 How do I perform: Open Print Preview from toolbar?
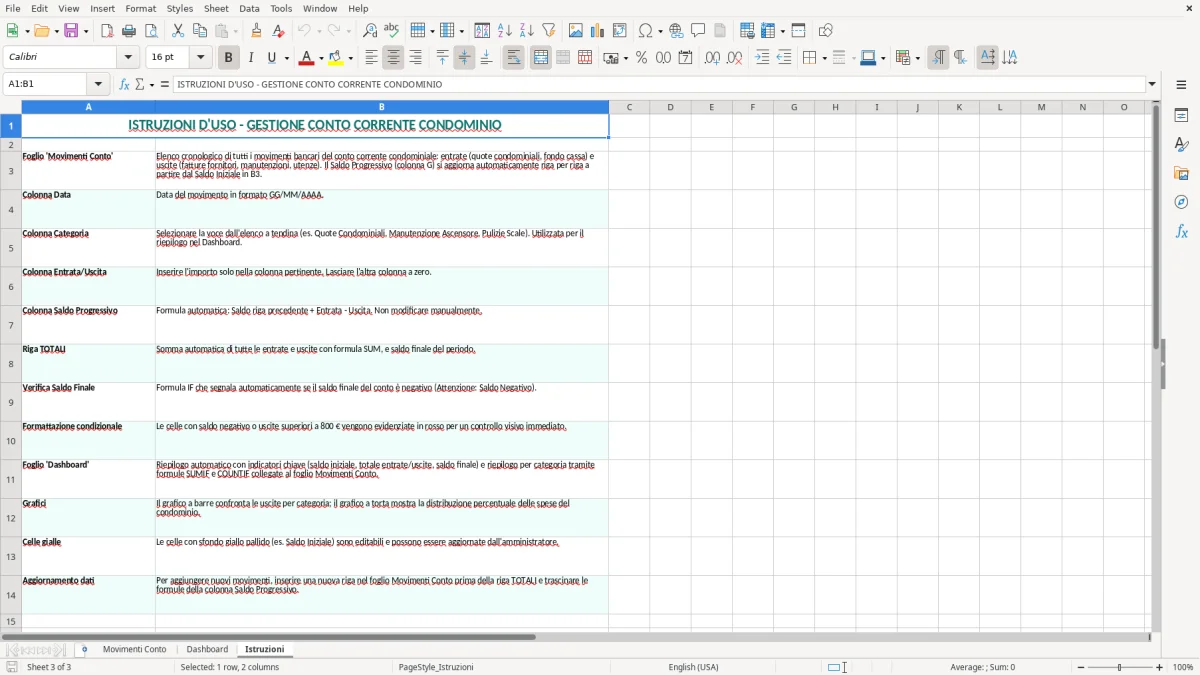[x=151, y=31]
